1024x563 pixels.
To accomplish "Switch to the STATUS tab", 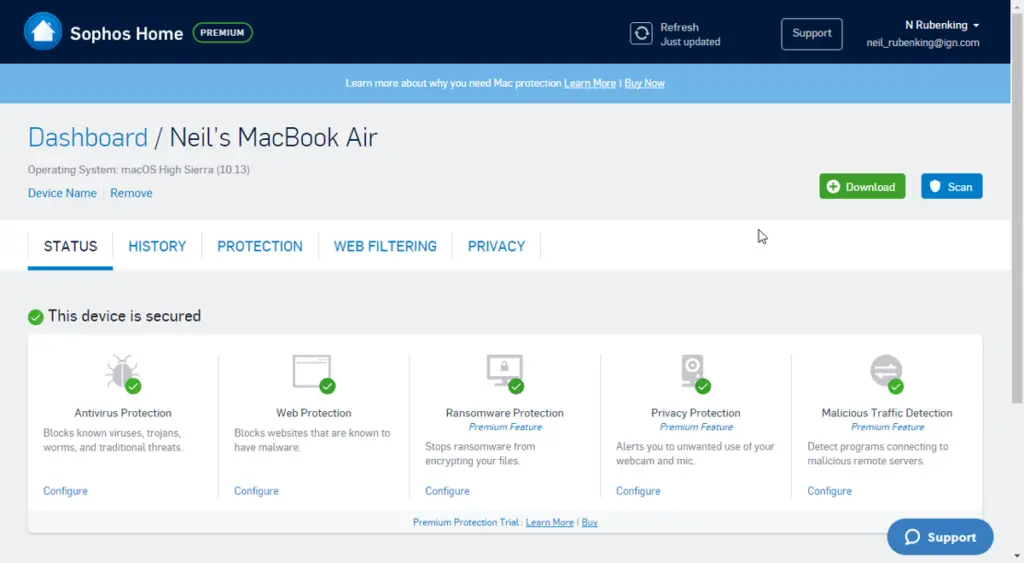I will (71, 246).
